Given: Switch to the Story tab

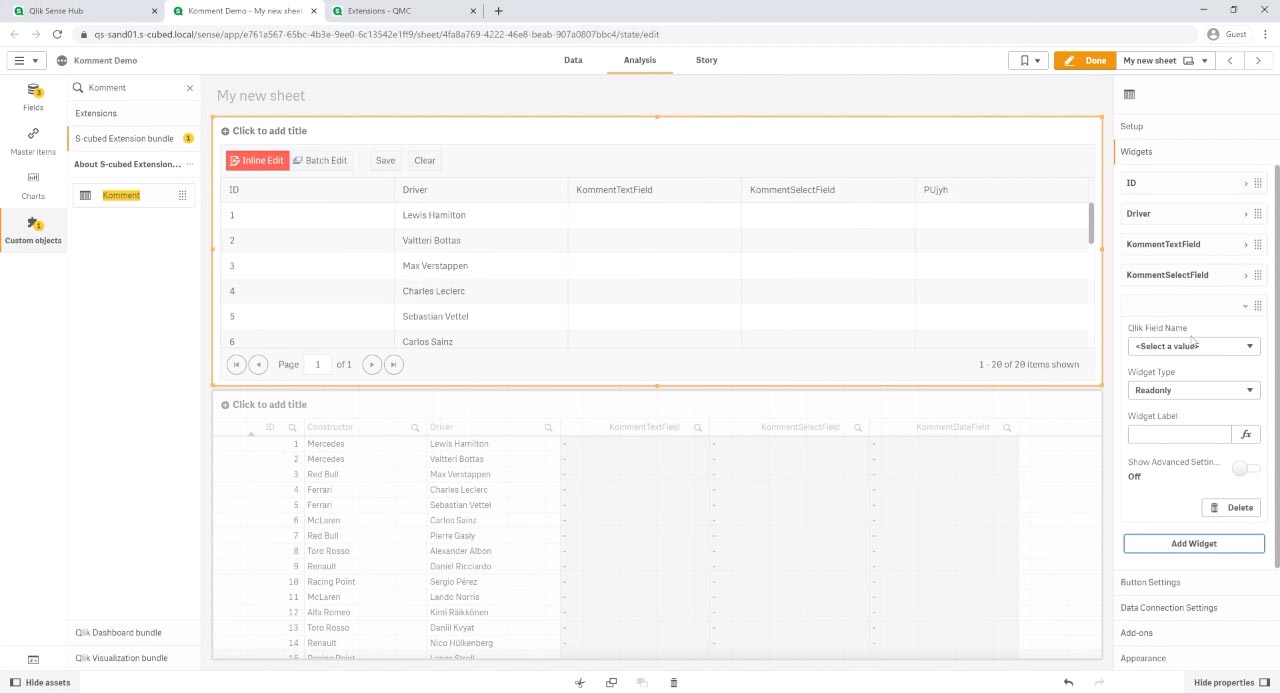Looking at the screenshot, I should (706, 60).
